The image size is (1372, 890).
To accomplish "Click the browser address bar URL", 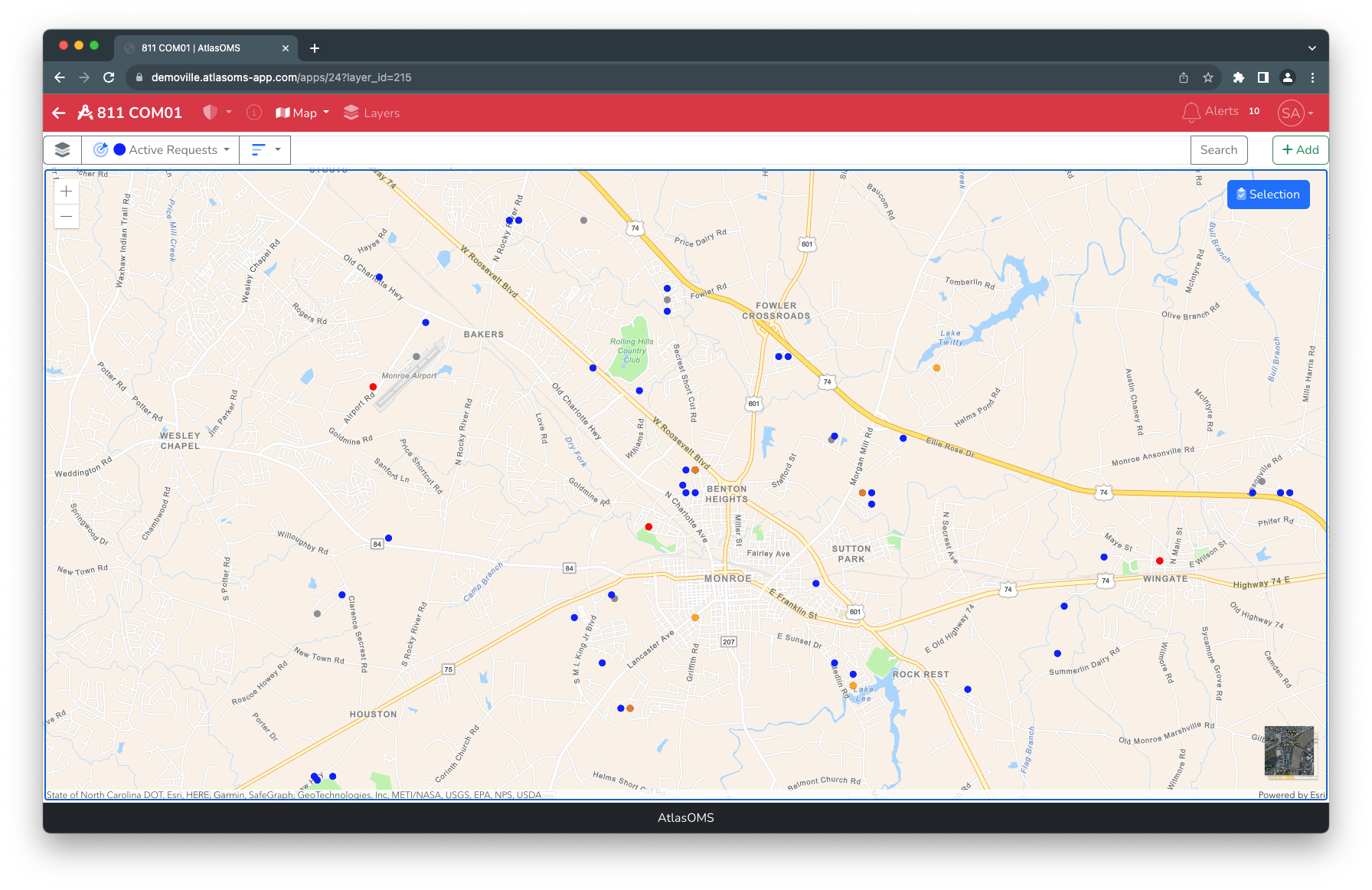I will pyautogui.click(x=281, y=77).
